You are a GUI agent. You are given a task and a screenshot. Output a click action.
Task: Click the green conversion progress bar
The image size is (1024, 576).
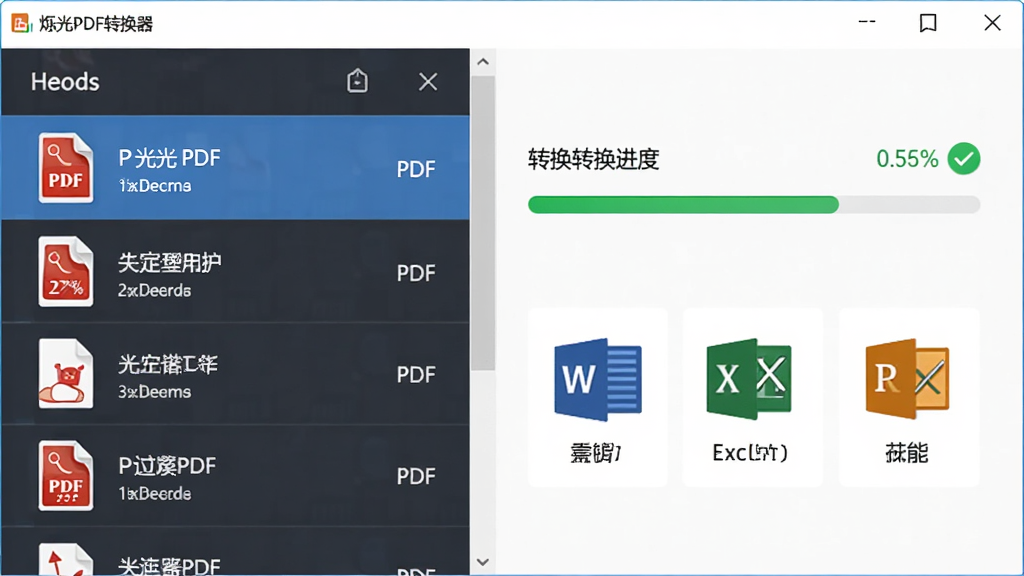(754, 204)
